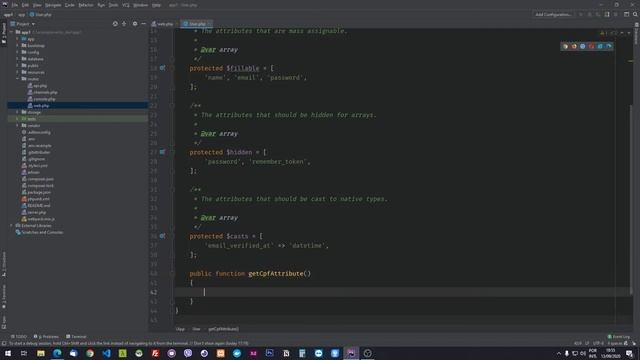Open the Refactor menu
640x360 pixels.
[x=86, y=5]
